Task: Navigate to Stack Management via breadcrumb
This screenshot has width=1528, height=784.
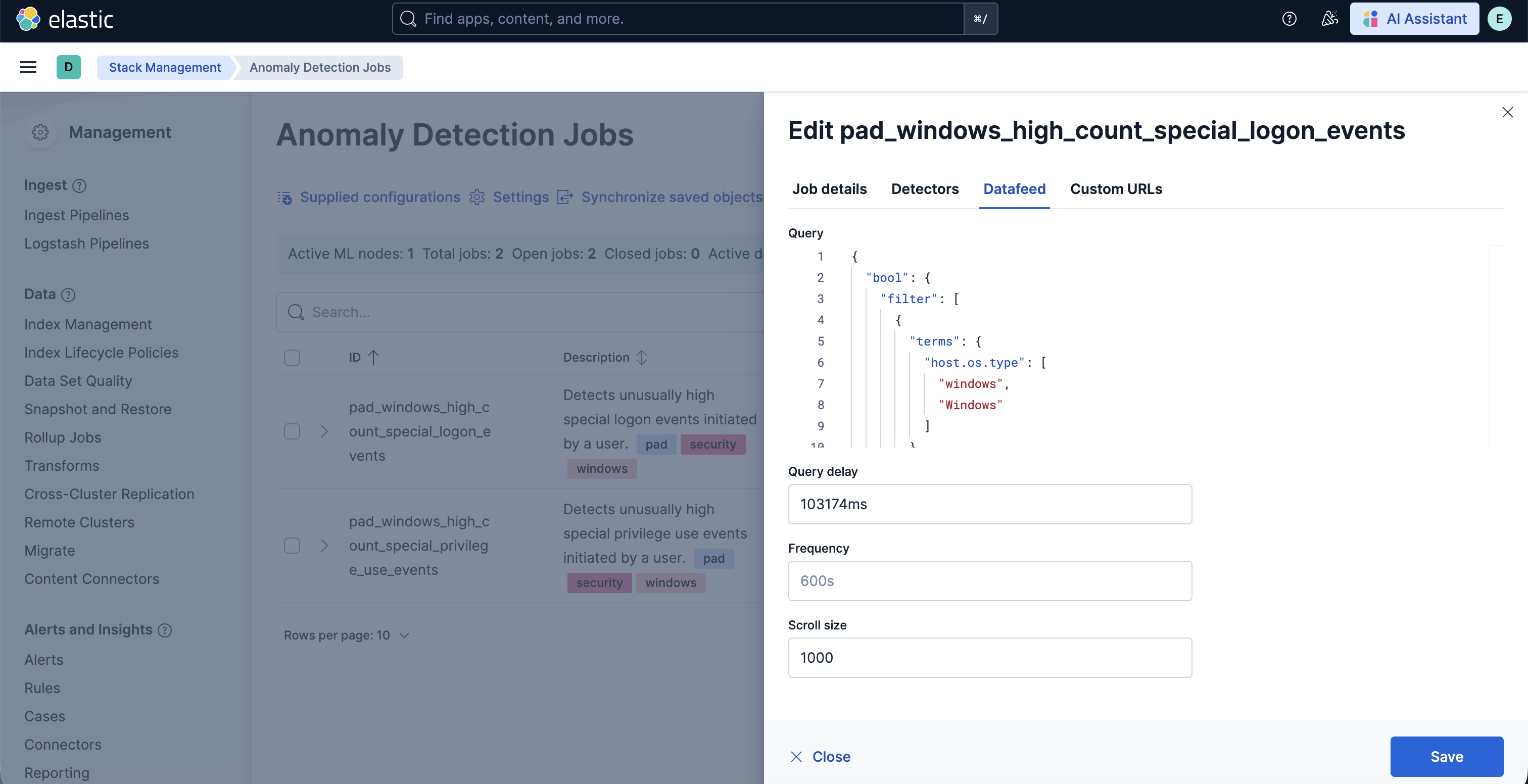Action: click(164, 67)
